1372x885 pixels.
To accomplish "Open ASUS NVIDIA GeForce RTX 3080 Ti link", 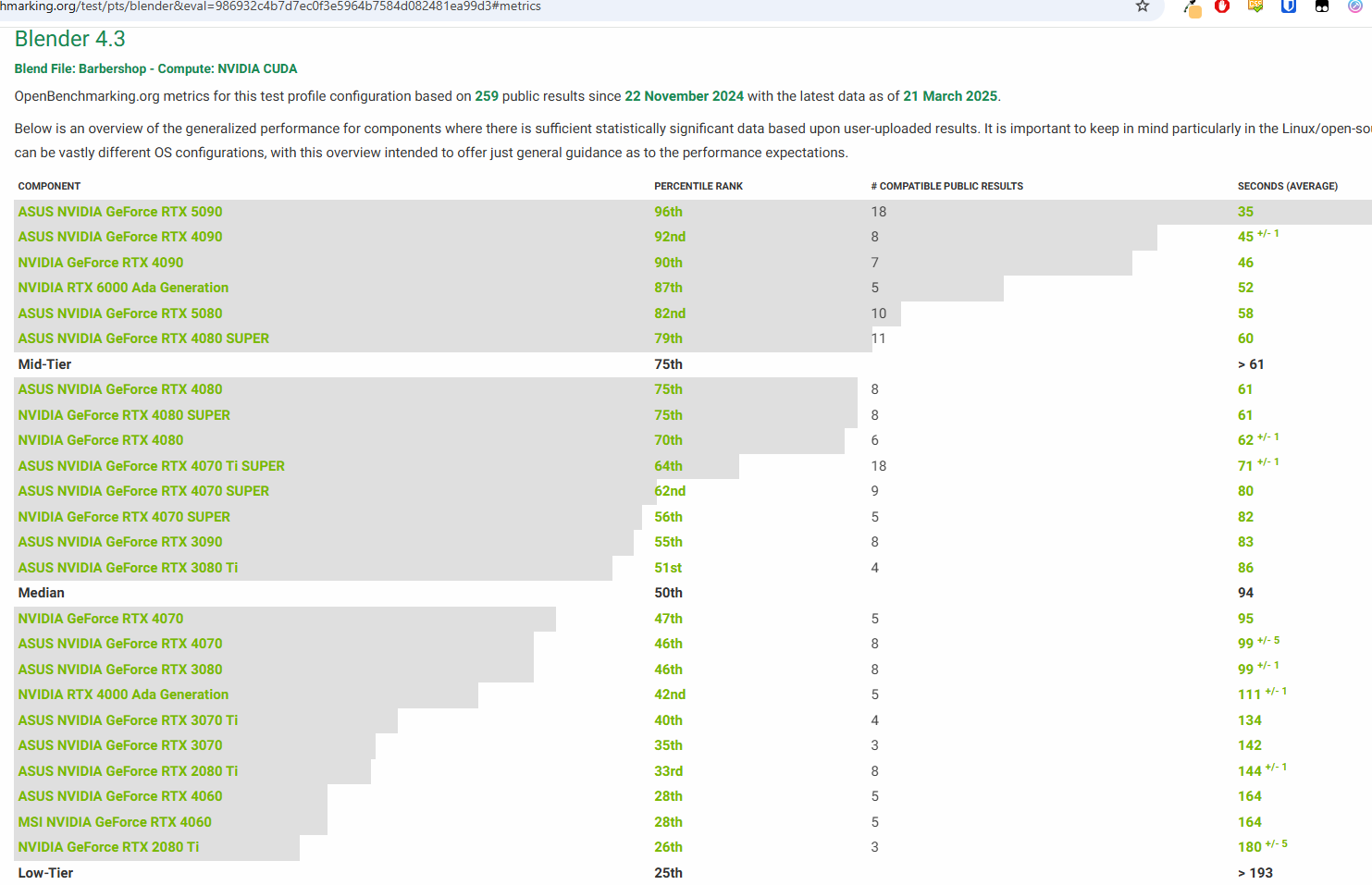I will (x=128, y=568).
